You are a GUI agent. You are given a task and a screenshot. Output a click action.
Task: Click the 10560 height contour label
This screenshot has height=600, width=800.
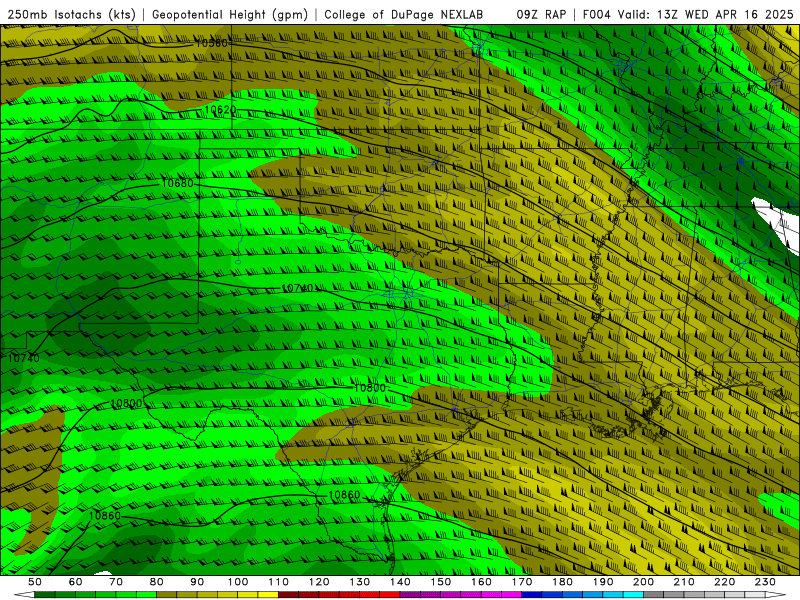(211, 43)
